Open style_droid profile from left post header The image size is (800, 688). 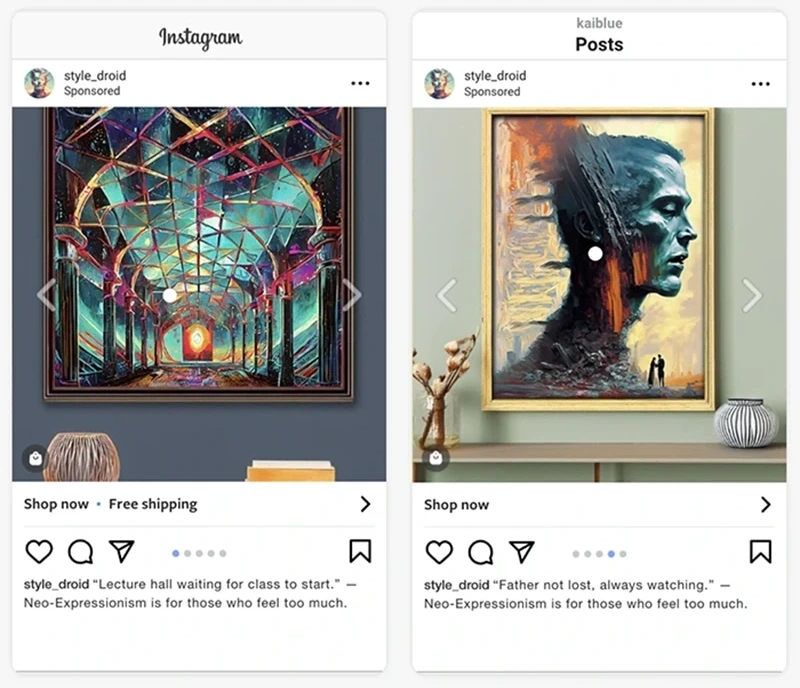pyautogui.click(x=95, y=76)
